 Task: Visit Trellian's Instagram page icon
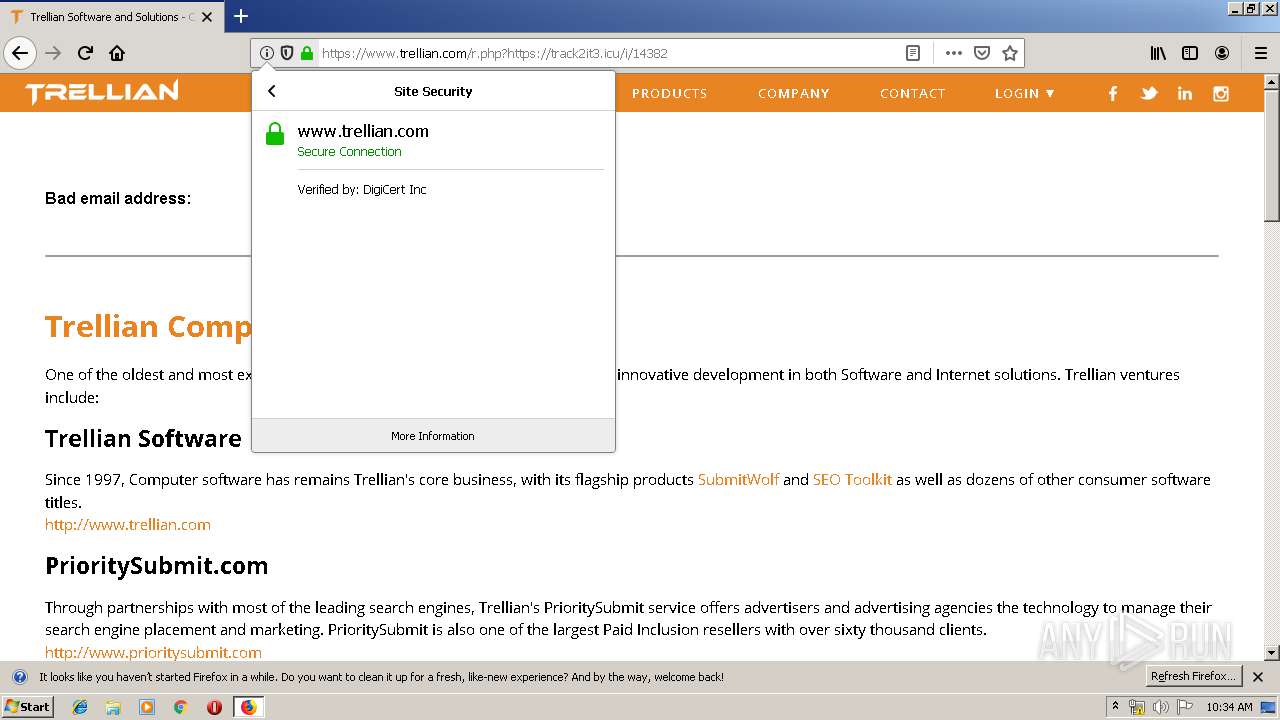pos(1221,93)
